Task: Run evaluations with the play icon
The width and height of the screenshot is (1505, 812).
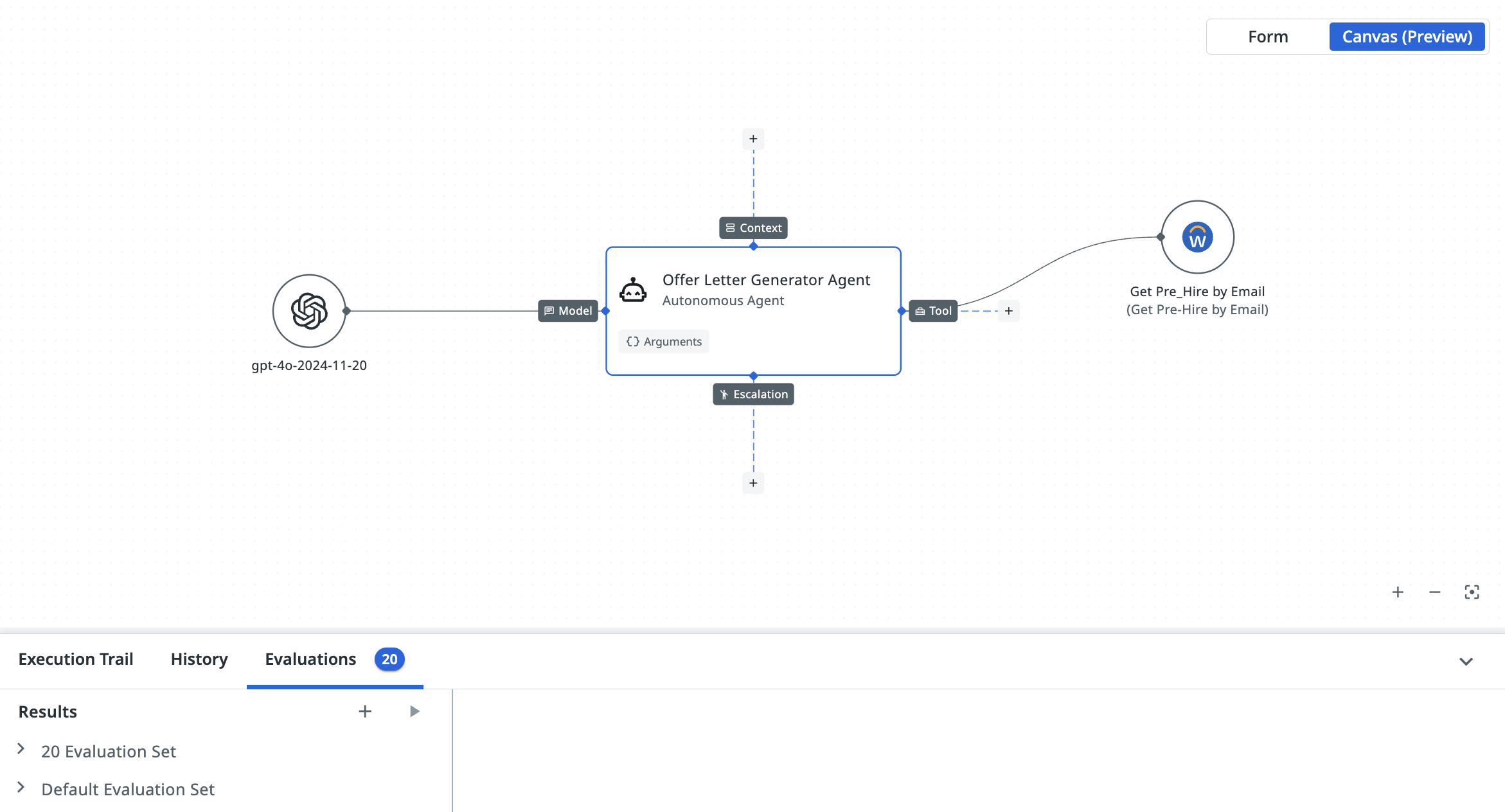Action: (414, 711)
